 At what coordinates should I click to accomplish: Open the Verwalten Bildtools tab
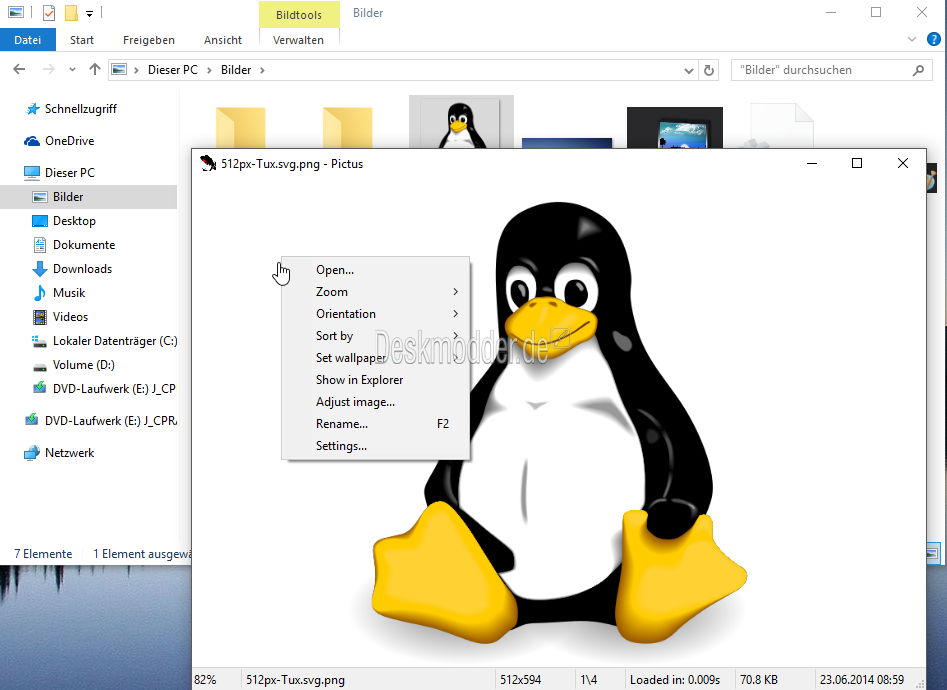pyautogui.click(x=298, y=40)
